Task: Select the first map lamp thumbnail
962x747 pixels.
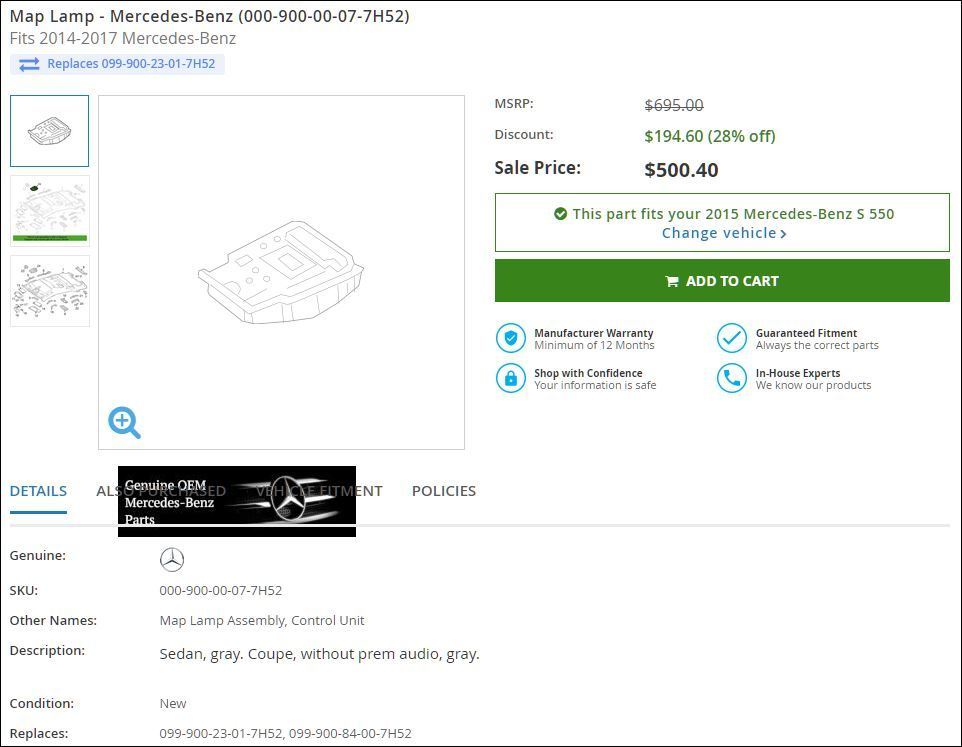Action: point(50,131)
